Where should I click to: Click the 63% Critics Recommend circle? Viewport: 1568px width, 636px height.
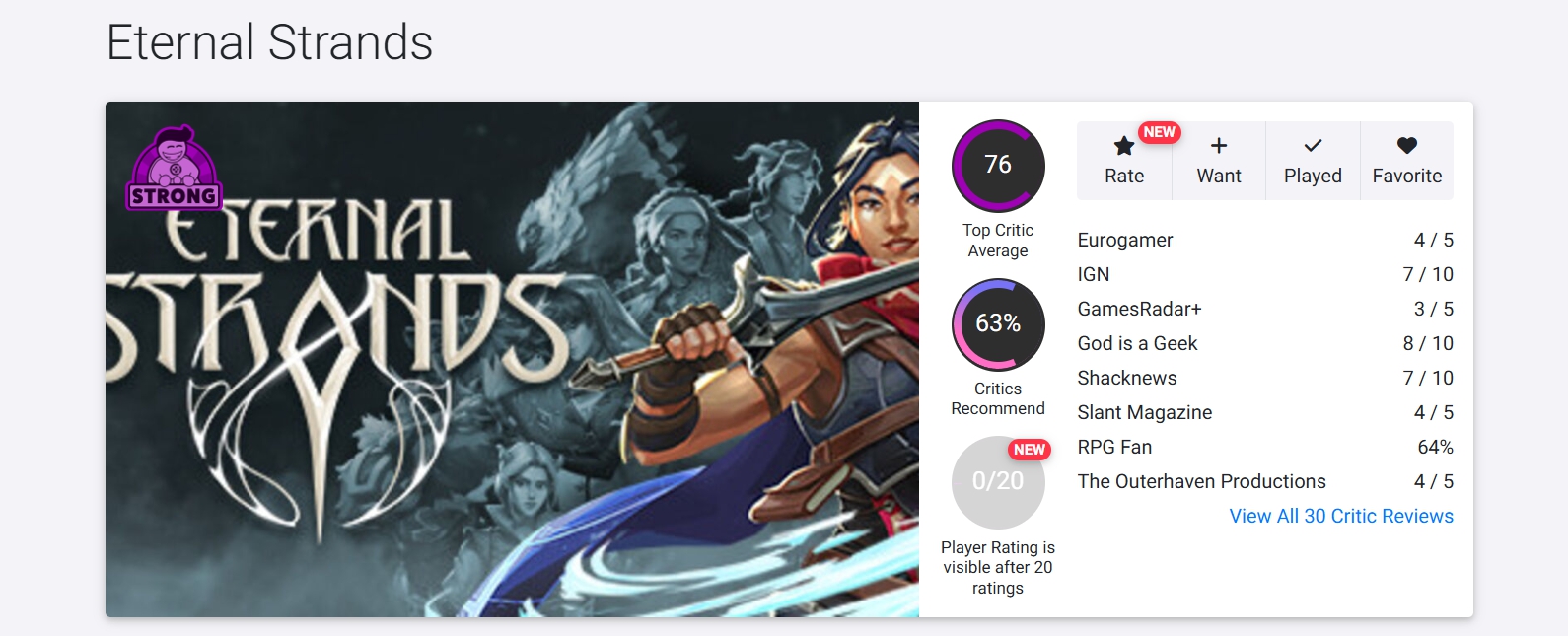click(x=998, y=324)
